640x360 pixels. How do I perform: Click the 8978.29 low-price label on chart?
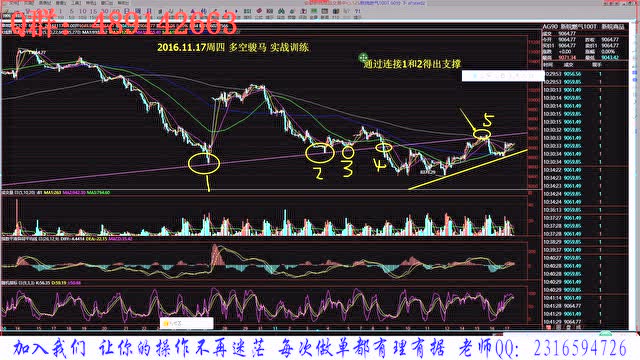click(427, 172)
